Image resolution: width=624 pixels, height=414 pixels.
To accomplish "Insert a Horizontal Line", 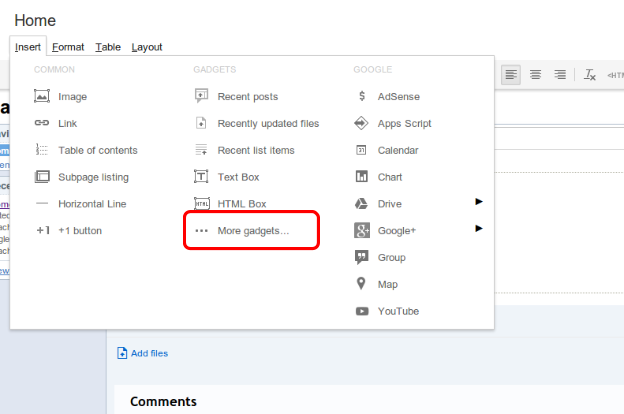I will pos(93,204).
